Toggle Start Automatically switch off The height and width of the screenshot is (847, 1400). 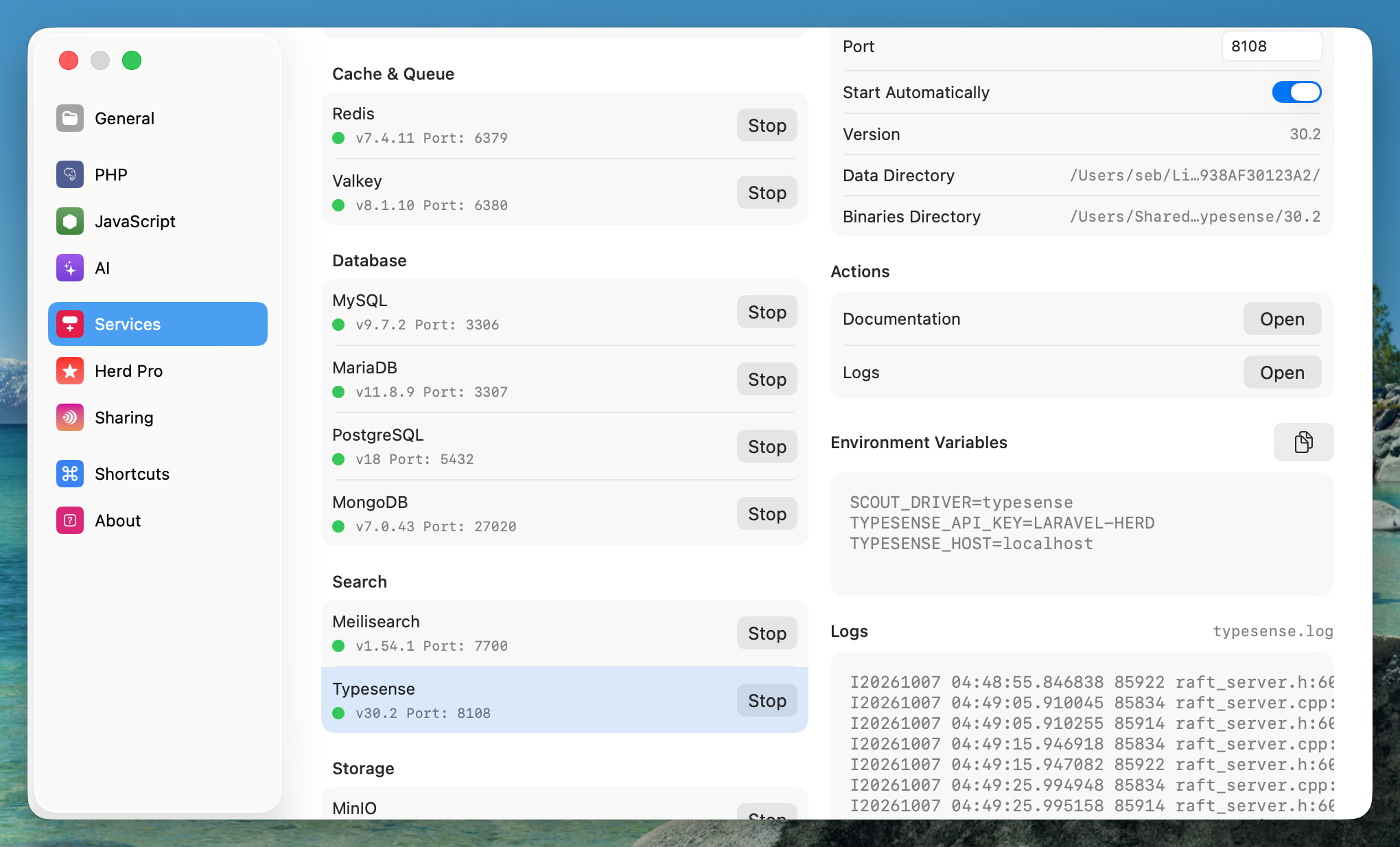tap(1296, 92)
